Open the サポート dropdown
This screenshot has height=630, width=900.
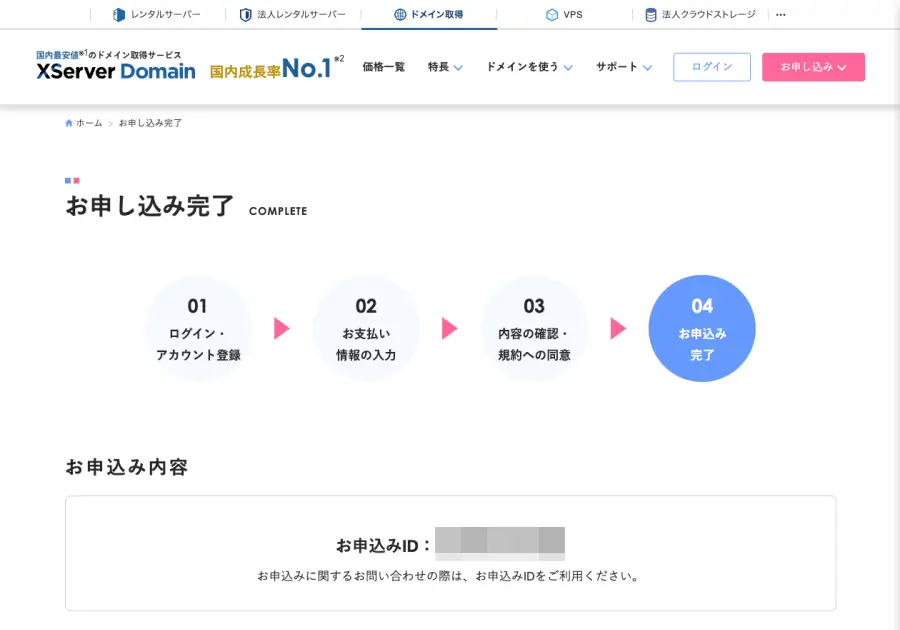(x=620, y=67)
